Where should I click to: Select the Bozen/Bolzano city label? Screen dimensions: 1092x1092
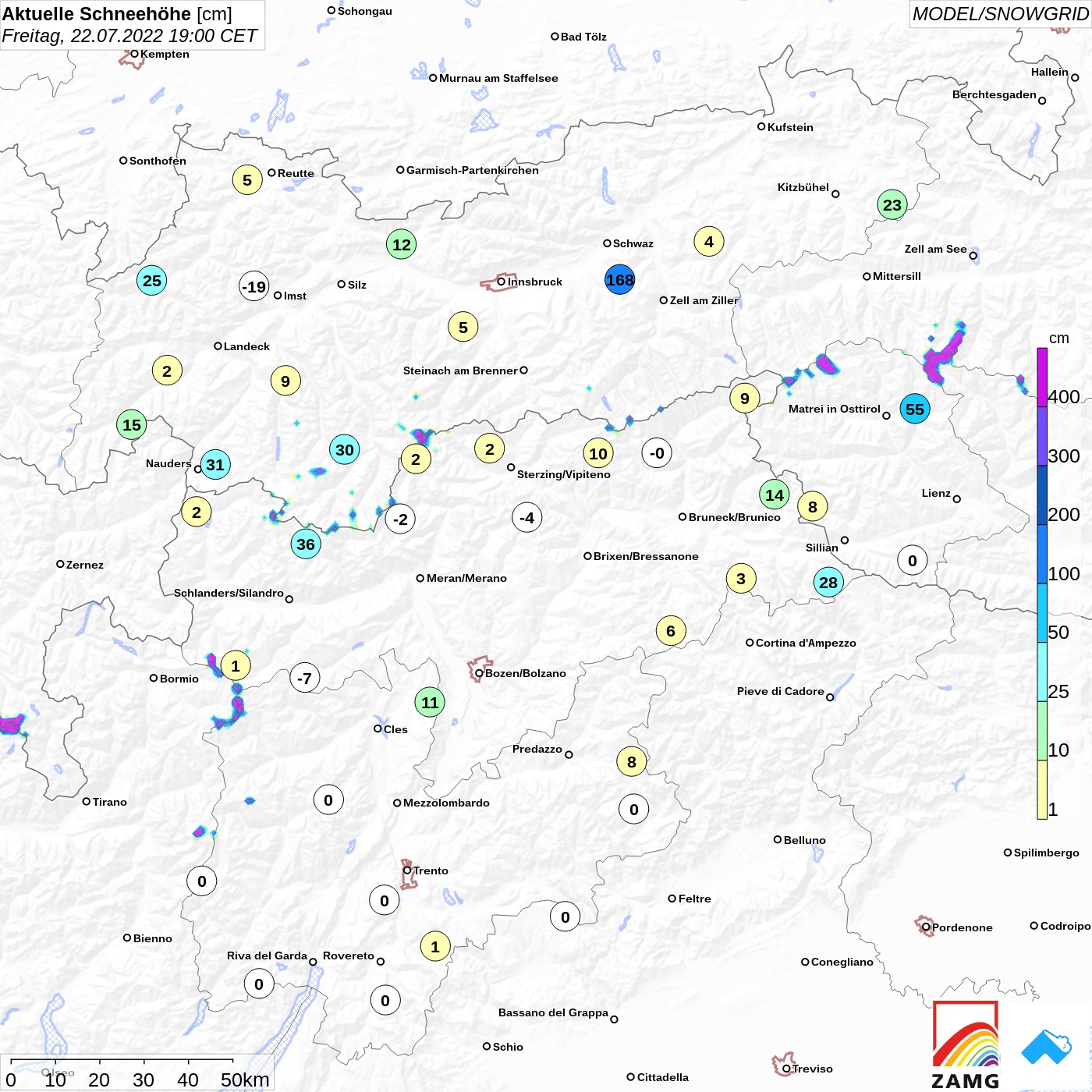[x=526, y=673]
